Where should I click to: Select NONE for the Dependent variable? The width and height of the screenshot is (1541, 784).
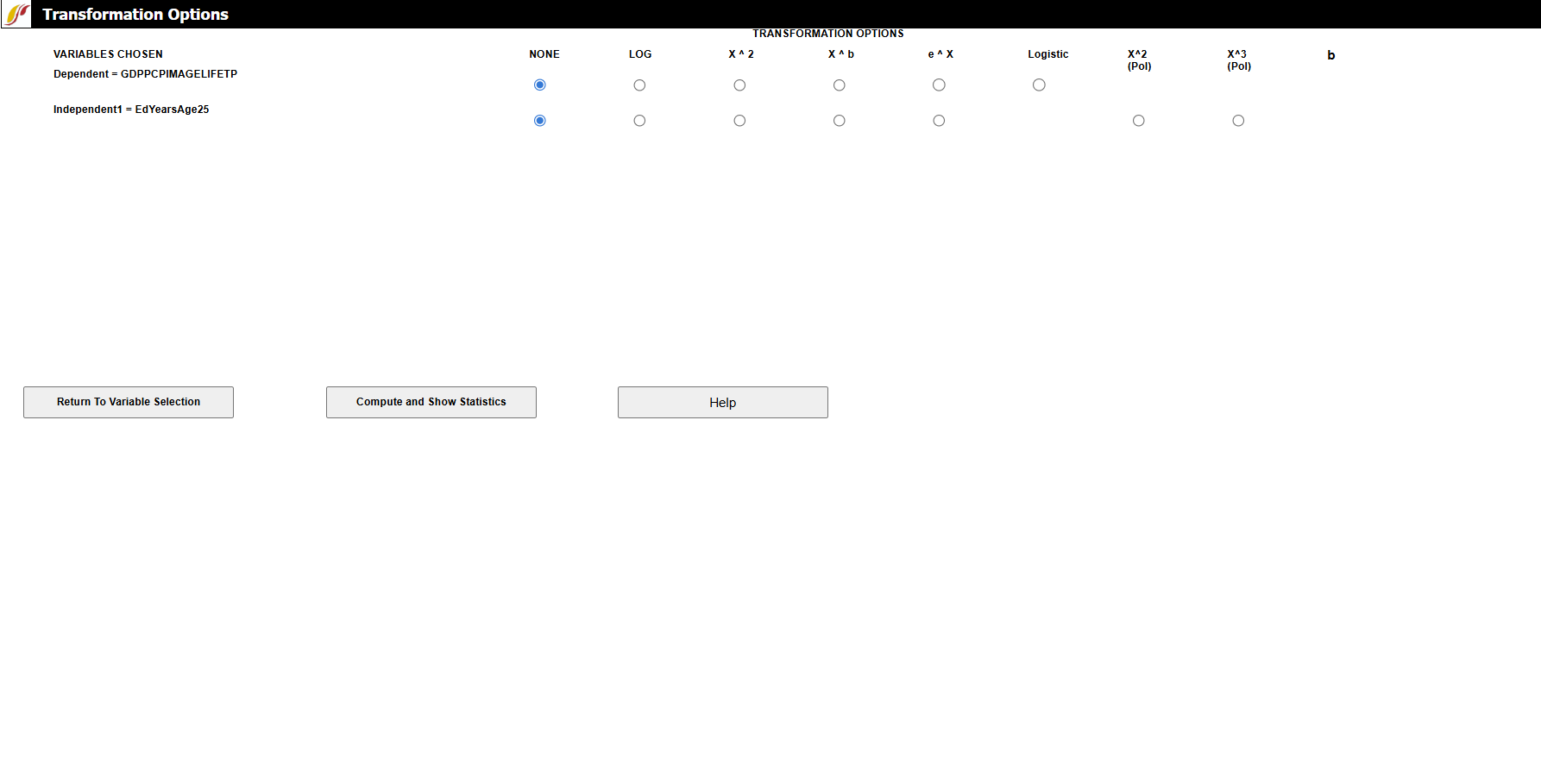(540, 85)
